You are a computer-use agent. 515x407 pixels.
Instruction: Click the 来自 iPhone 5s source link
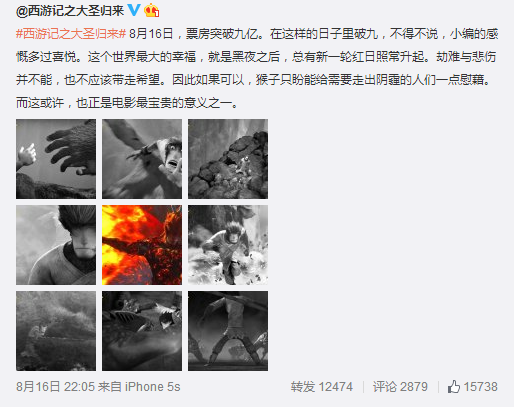[x=139, y=387]
